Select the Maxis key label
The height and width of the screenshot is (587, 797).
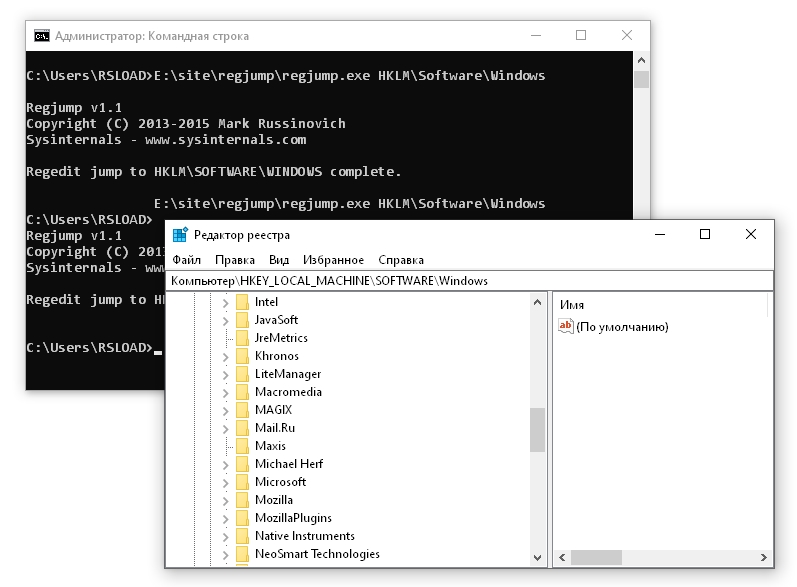pos(270,446)
